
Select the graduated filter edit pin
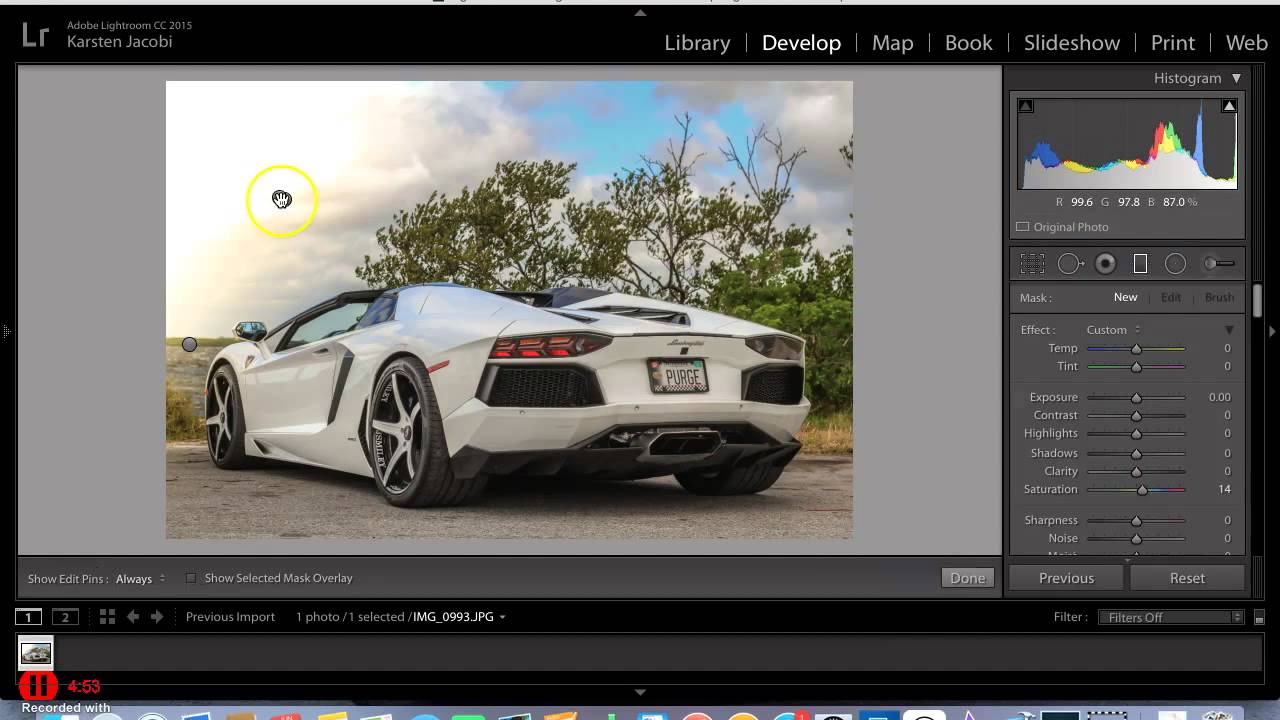coord(189,344)
